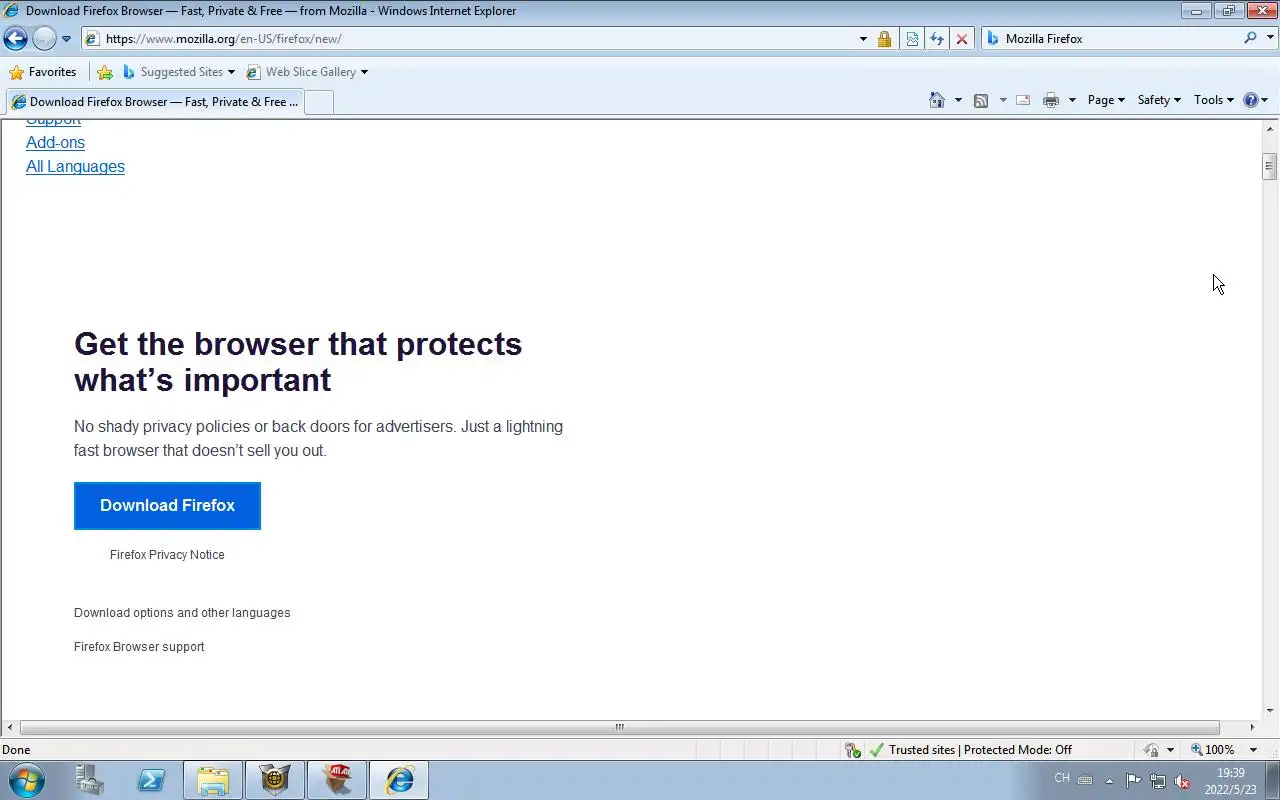Open a new blank tab
Screen dimensions: 1280x800
[318, 102]
